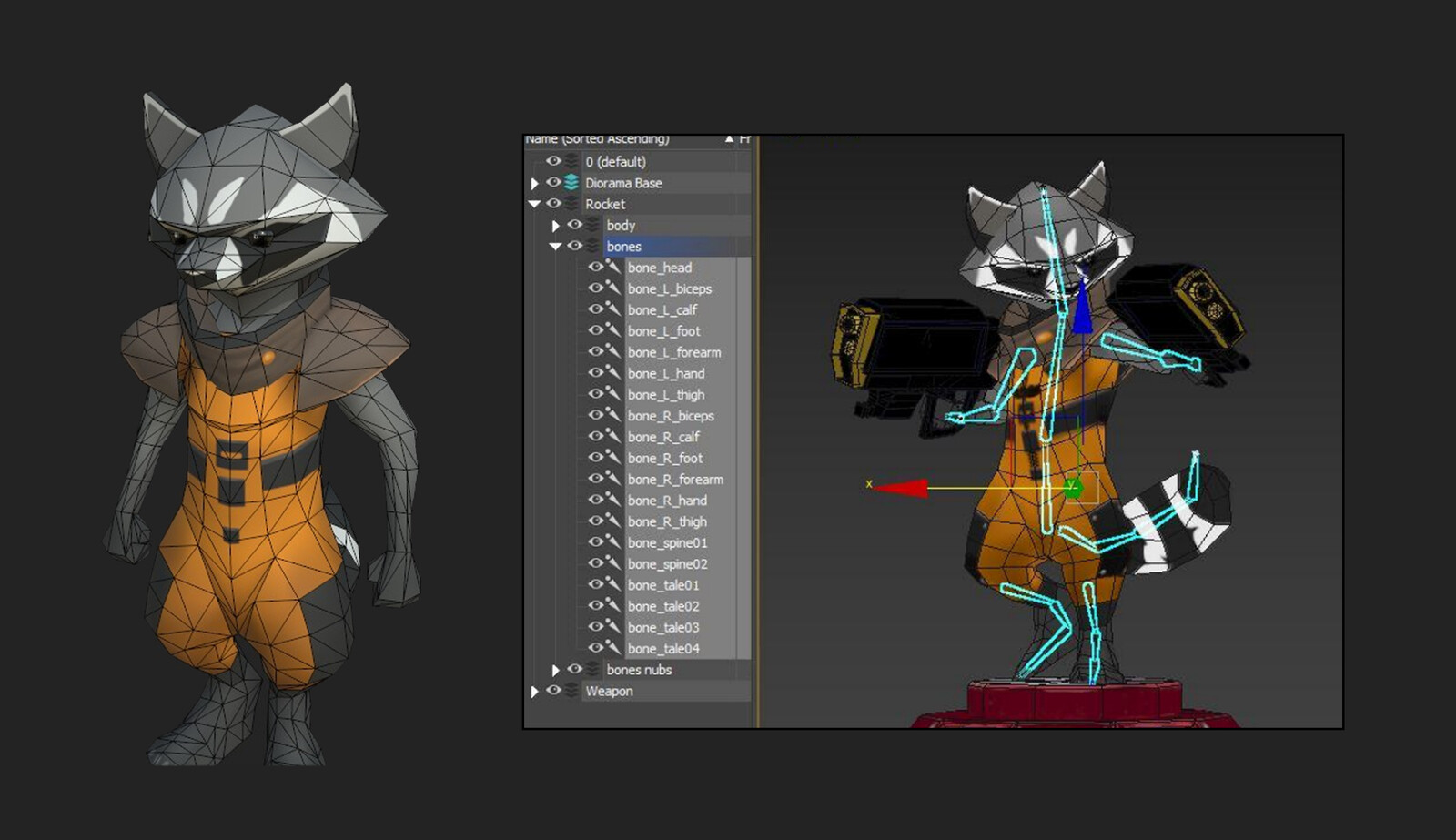The height and width of the screenshot is (840, 1456).
Task: Select the "body" layer name
Action: (621, 225)
